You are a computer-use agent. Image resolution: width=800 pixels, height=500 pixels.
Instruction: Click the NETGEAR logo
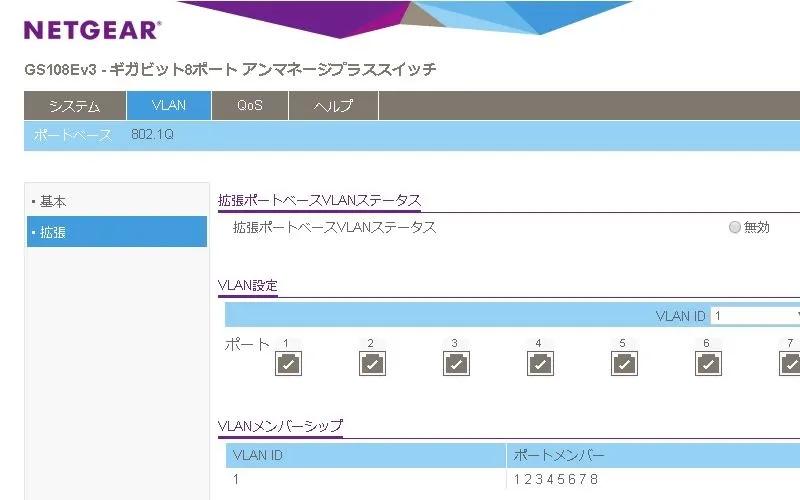92,30
